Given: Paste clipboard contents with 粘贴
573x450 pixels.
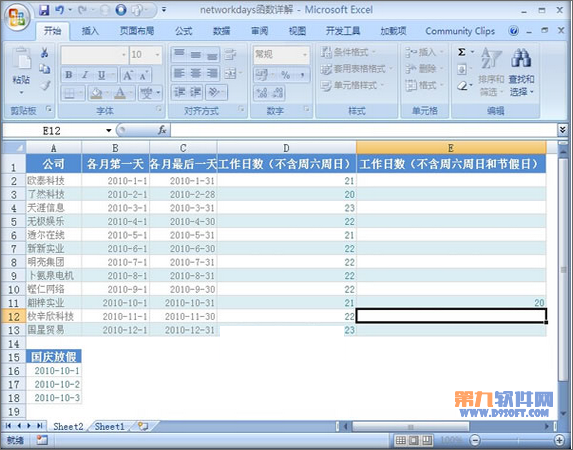Looking at the screenshot, I should click(x=21, y=71).
